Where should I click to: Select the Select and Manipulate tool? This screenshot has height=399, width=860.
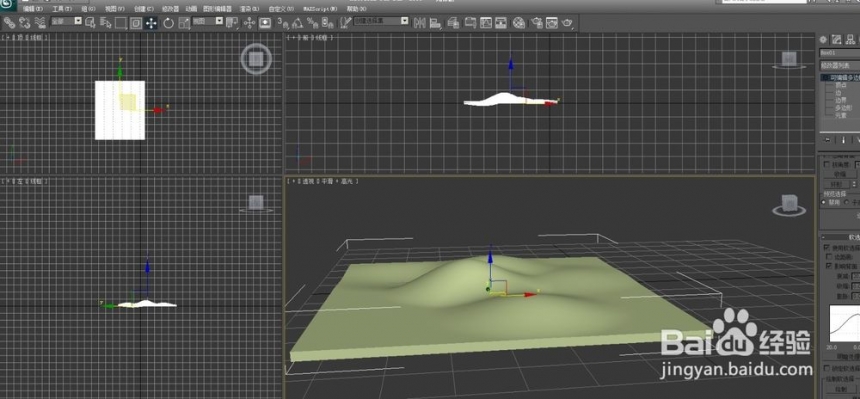(249, 23)
